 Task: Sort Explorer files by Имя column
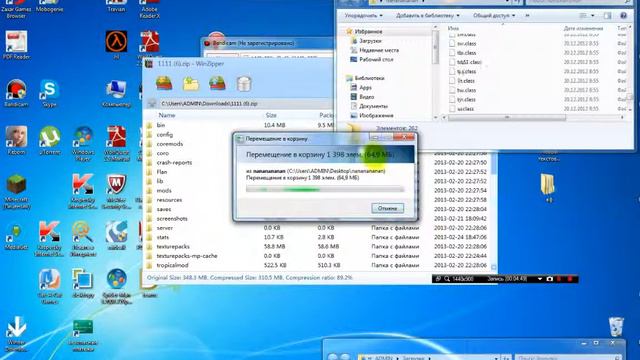pos(453,28)
